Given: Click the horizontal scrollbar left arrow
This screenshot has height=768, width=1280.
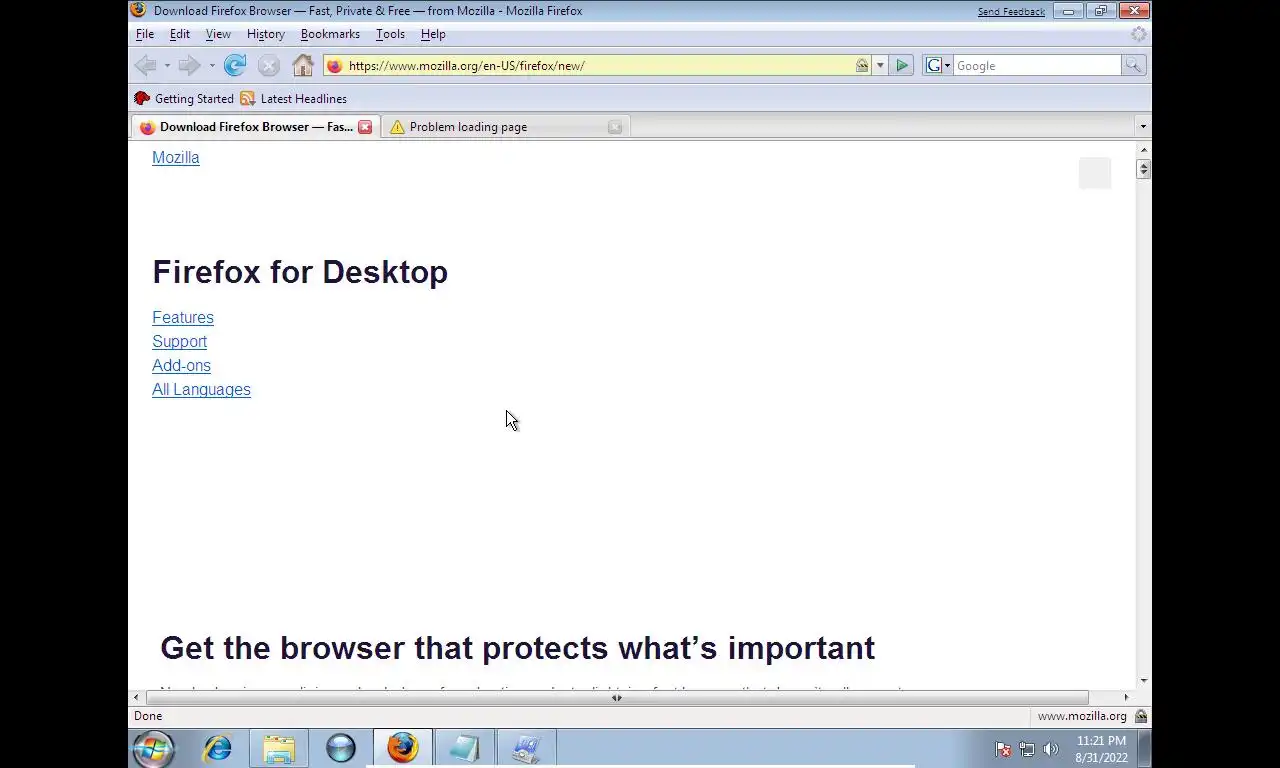Looking at the screenshot, I should [x=136, y=698].
